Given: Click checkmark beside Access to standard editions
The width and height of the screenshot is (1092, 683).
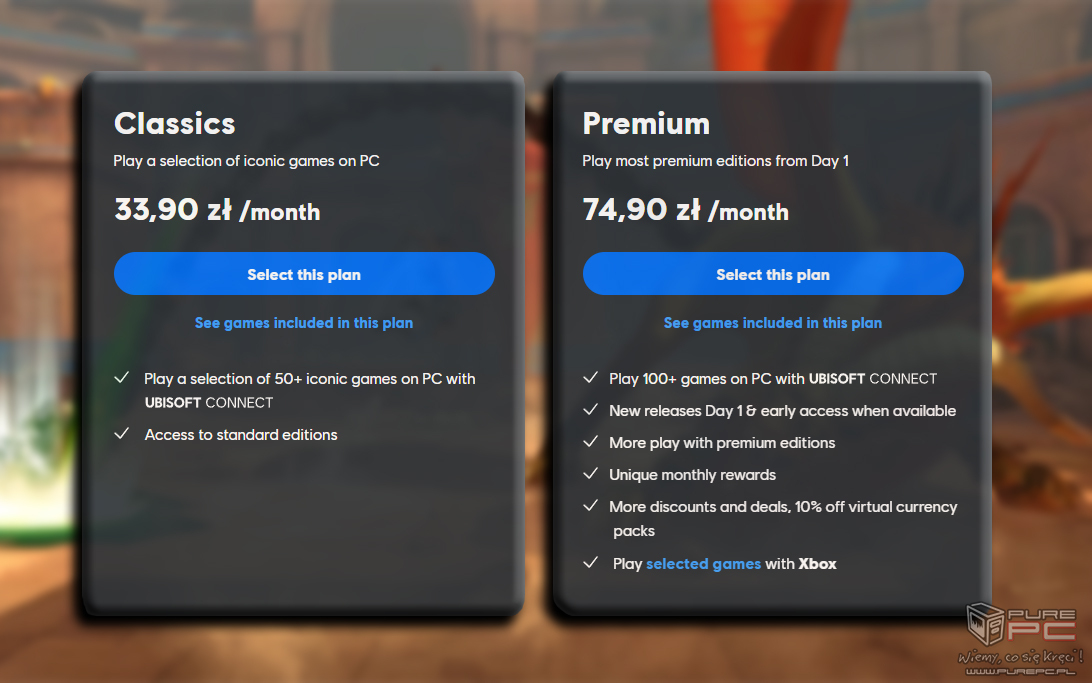Looking at the screenshot, I should (x=122, y=434).
